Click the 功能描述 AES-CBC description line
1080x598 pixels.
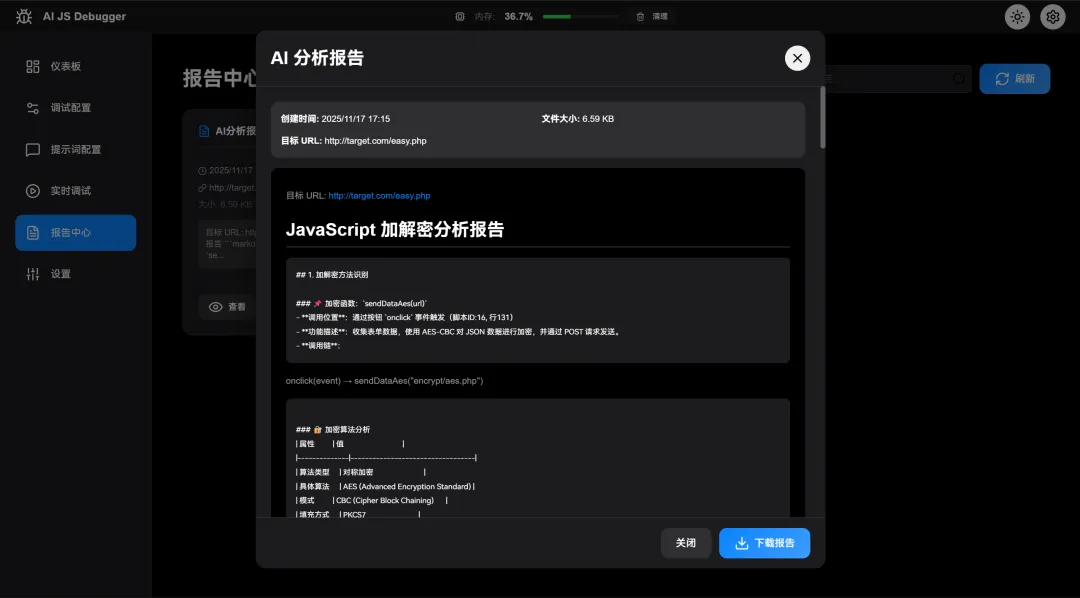pos(459,331)
